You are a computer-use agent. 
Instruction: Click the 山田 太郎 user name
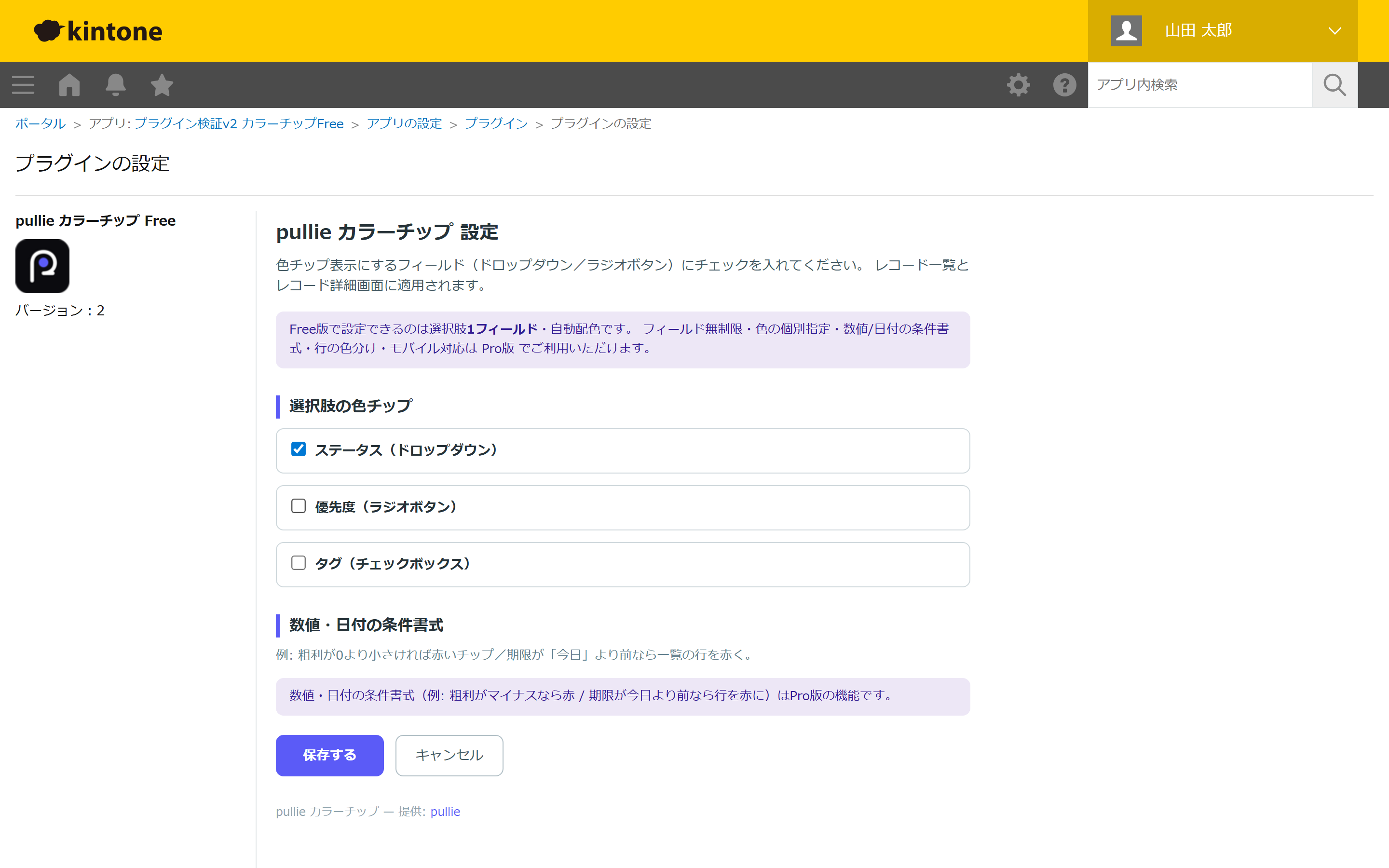[x=1198, y=30]
